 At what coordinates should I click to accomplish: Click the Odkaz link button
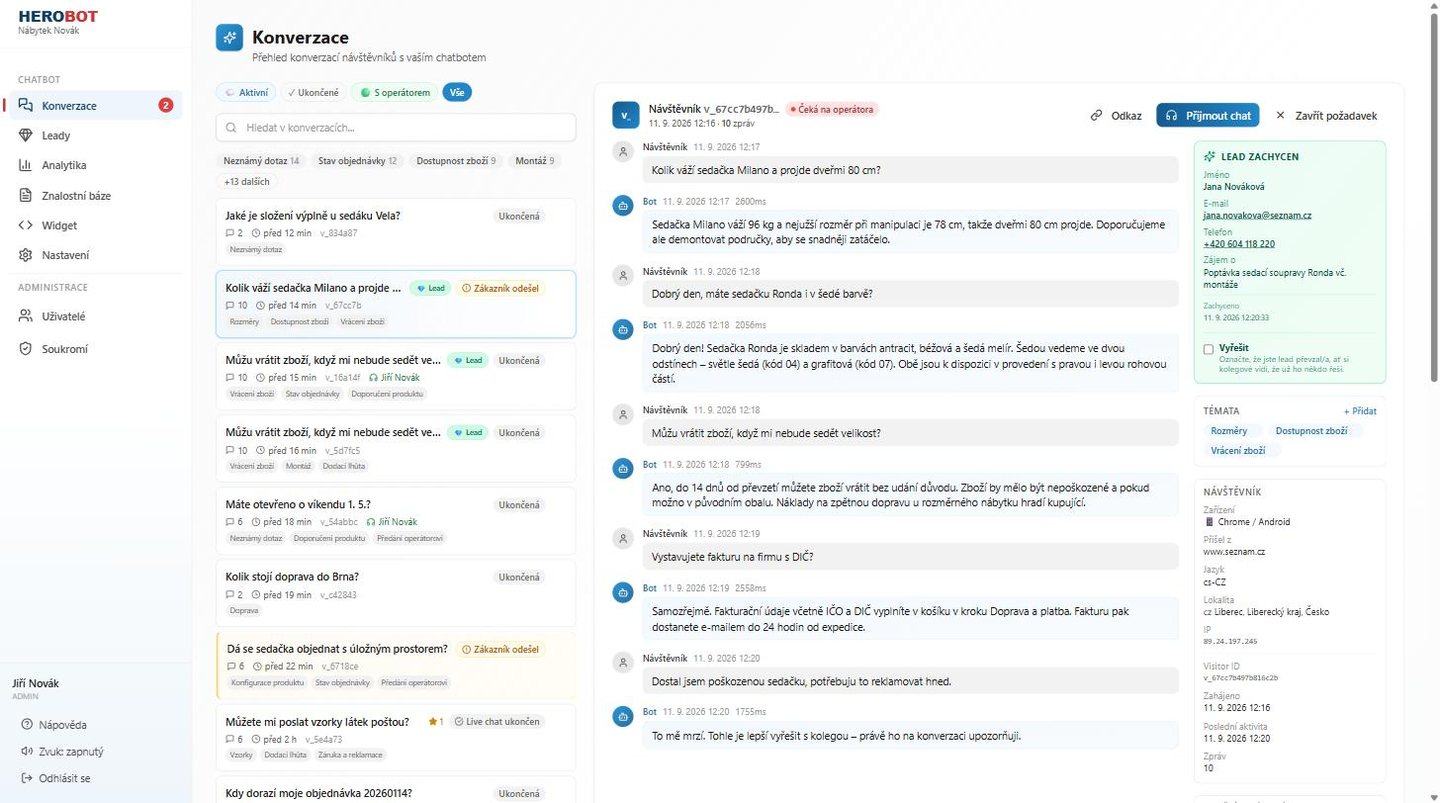point(1116,115)
